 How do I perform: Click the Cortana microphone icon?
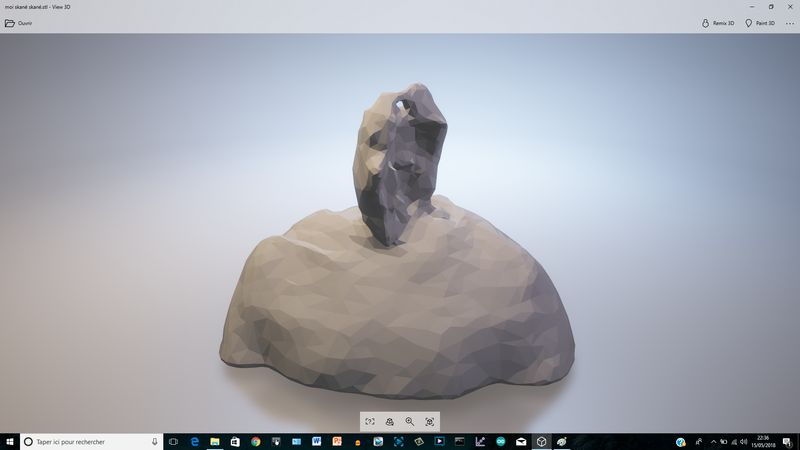(155, 441)
